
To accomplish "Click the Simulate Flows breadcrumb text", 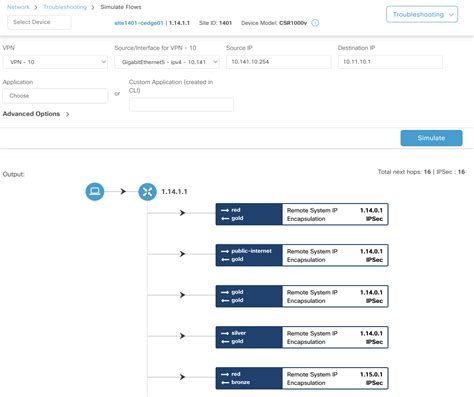I will [121, 7].
